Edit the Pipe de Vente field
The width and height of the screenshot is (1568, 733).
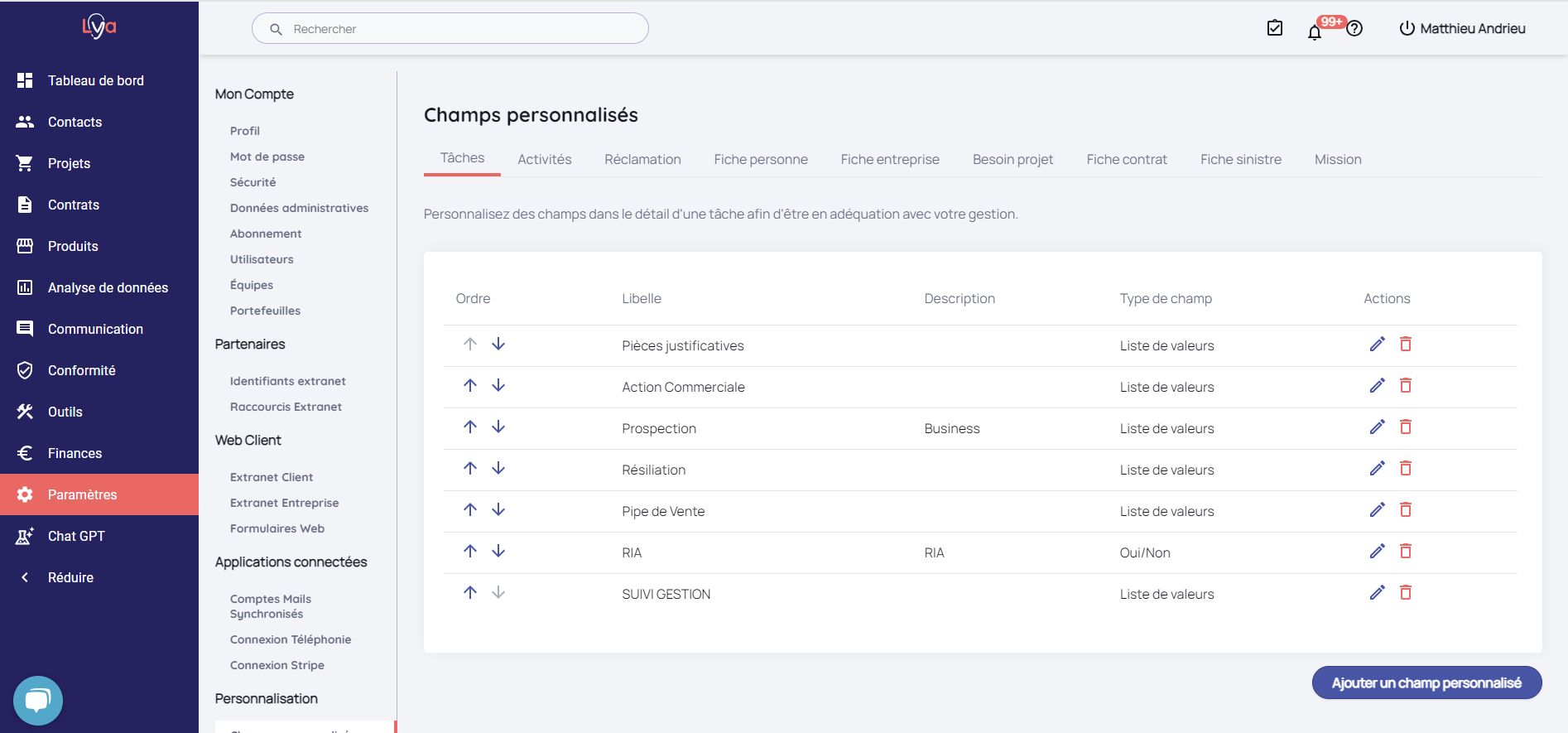click(x=1378, y=509)
